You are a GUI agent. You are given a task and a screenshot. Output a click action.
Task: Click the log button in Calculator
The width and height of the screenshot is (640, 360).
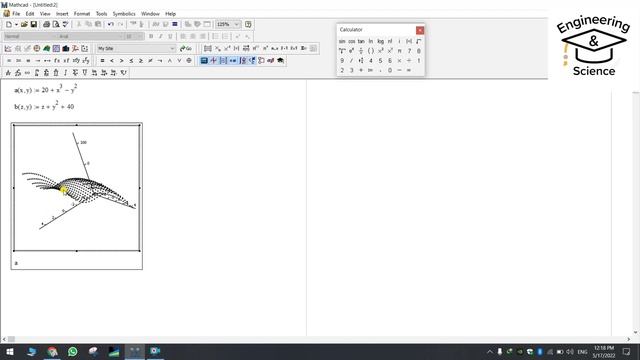coord(380,41)
